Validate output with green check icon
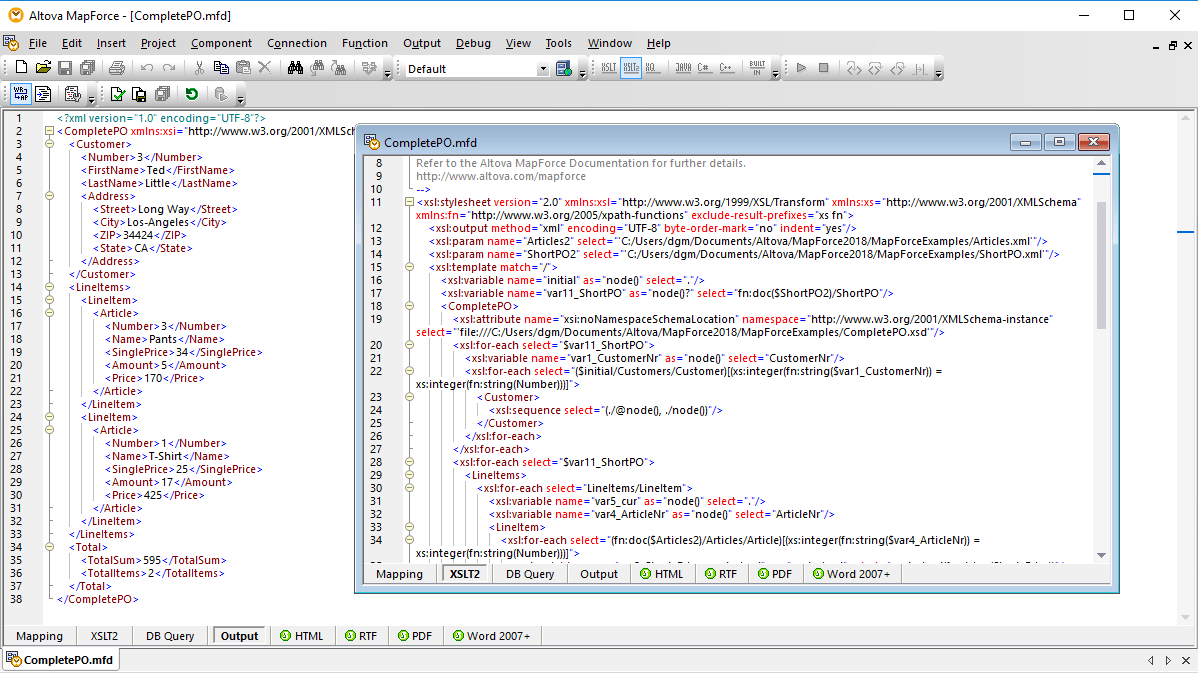Image resolution: width=1198 pixels, height=673 pixels. (117, 94)
